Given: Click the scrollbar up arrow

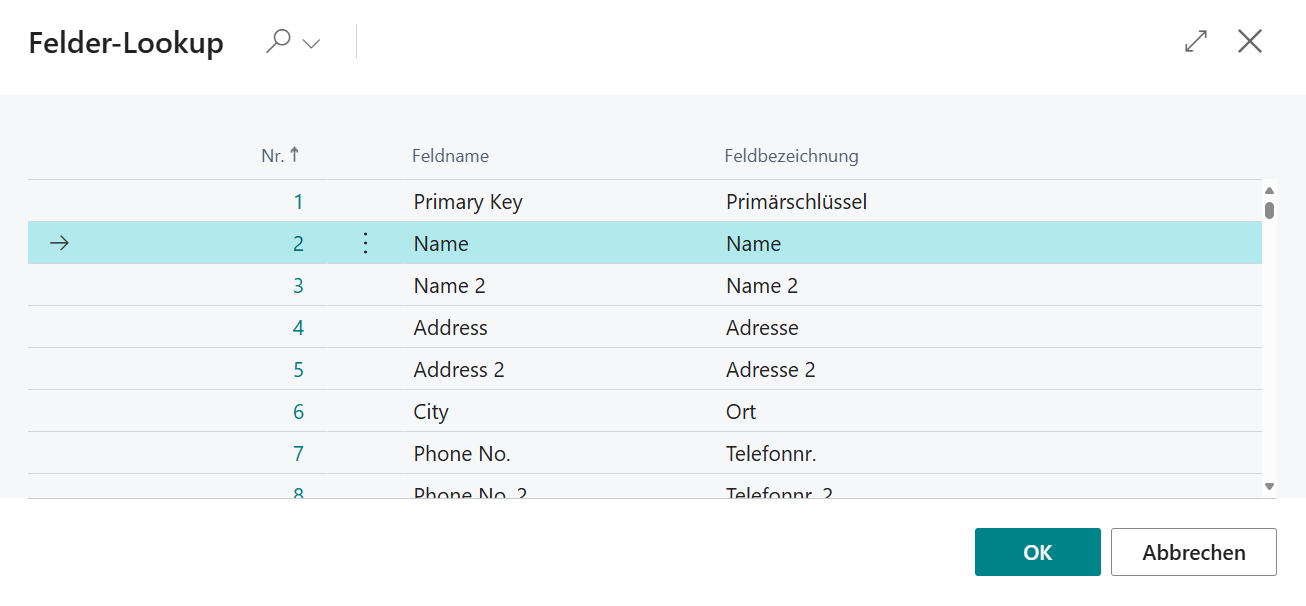Looking at the screenshot, I should pos(1269,188).
